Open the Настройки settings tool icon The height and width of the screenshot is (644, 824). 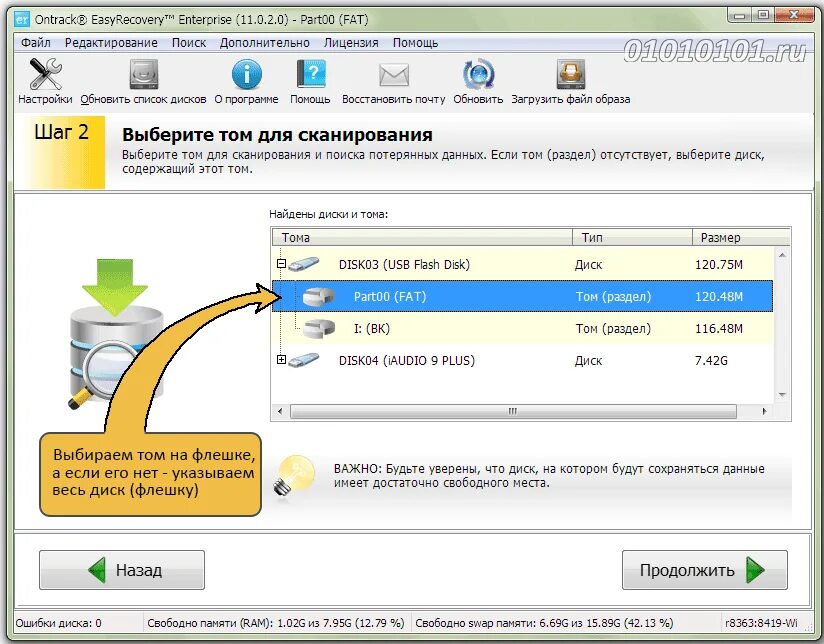pyautogui.click(x=45, y=74)
